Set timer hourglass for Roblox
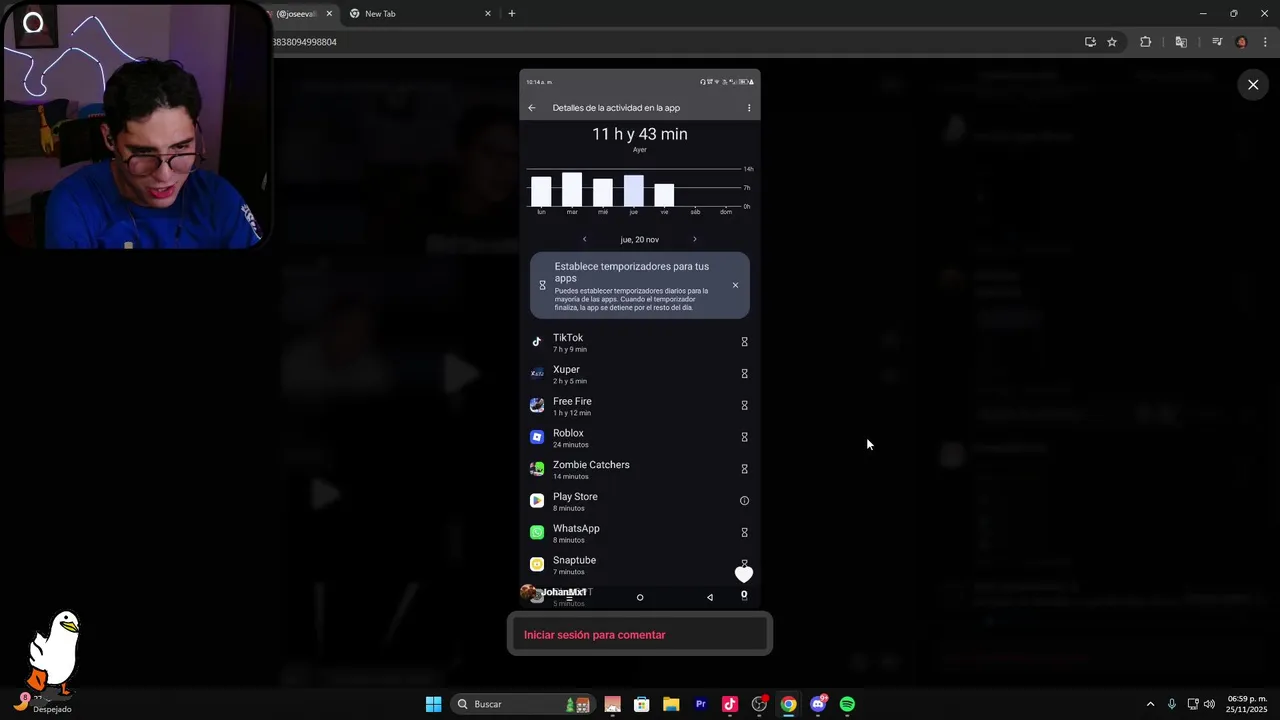The width and height of the screenshot is (1280, 720). 744,437
